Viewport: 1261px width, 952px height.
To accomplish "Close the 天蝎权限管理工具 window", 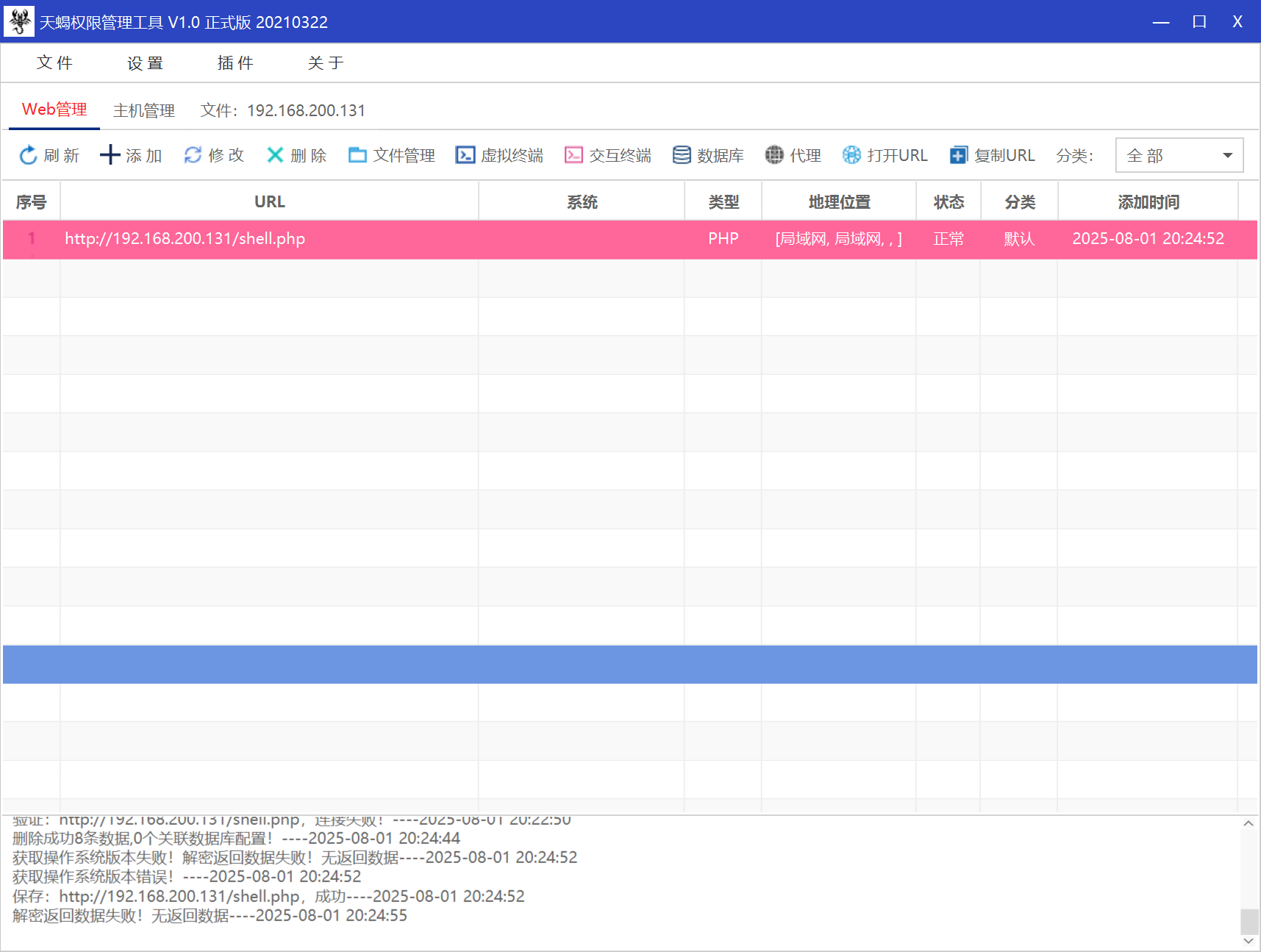I will click(x=1237, y=22).
